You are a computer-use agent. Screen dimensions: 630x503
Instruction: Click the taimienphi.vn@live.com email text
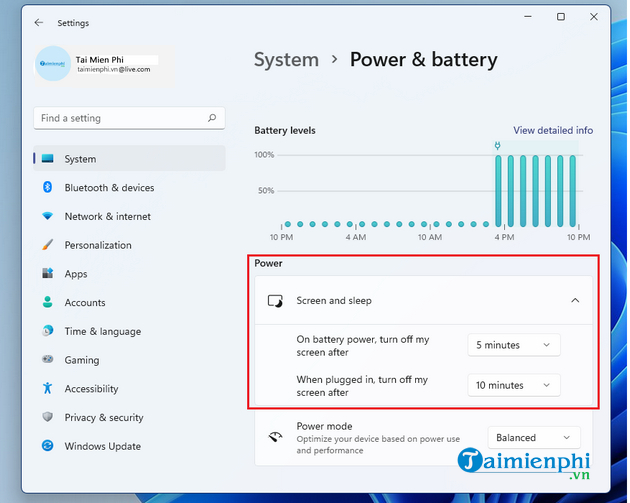point(114,70)
